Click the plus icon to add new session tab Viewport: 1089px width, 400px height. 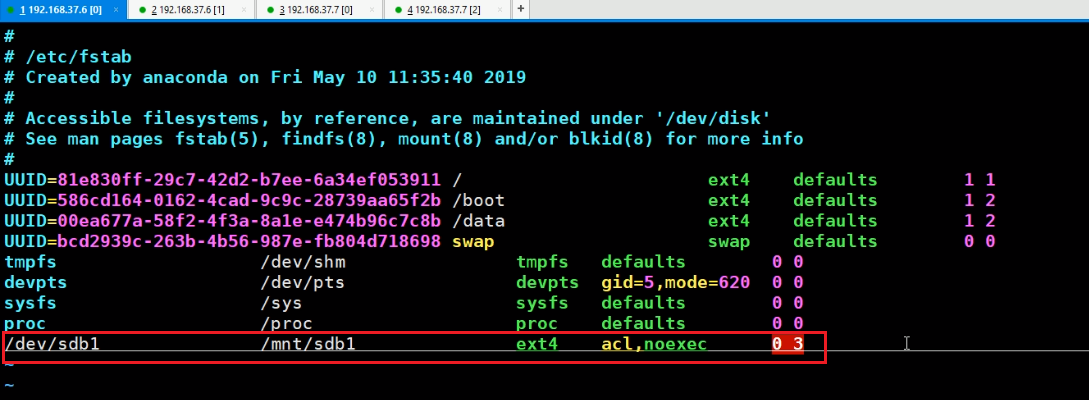click(x=521, y=9)
